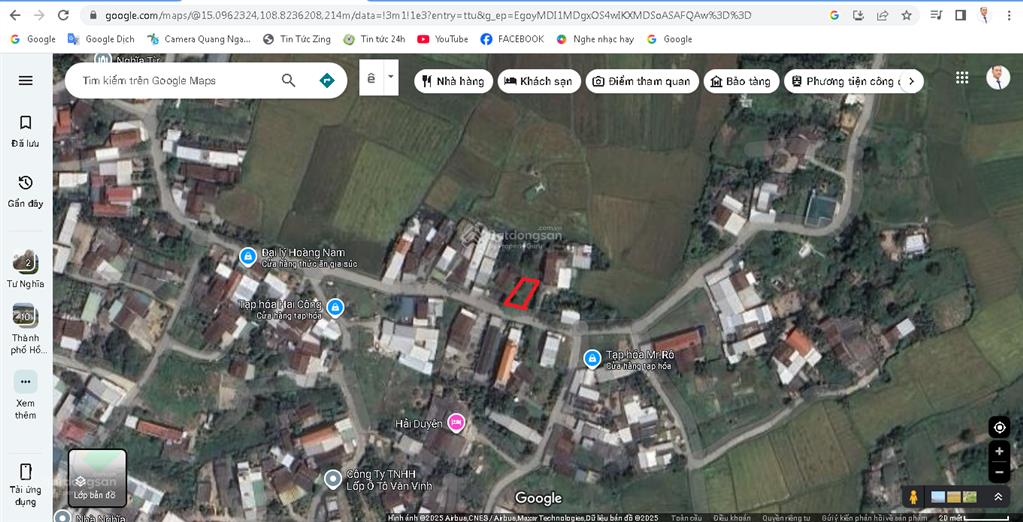1023x522 pixels.
Task: Click the Tìm kiếm trên Google Maps field
Action: [175, 80]
